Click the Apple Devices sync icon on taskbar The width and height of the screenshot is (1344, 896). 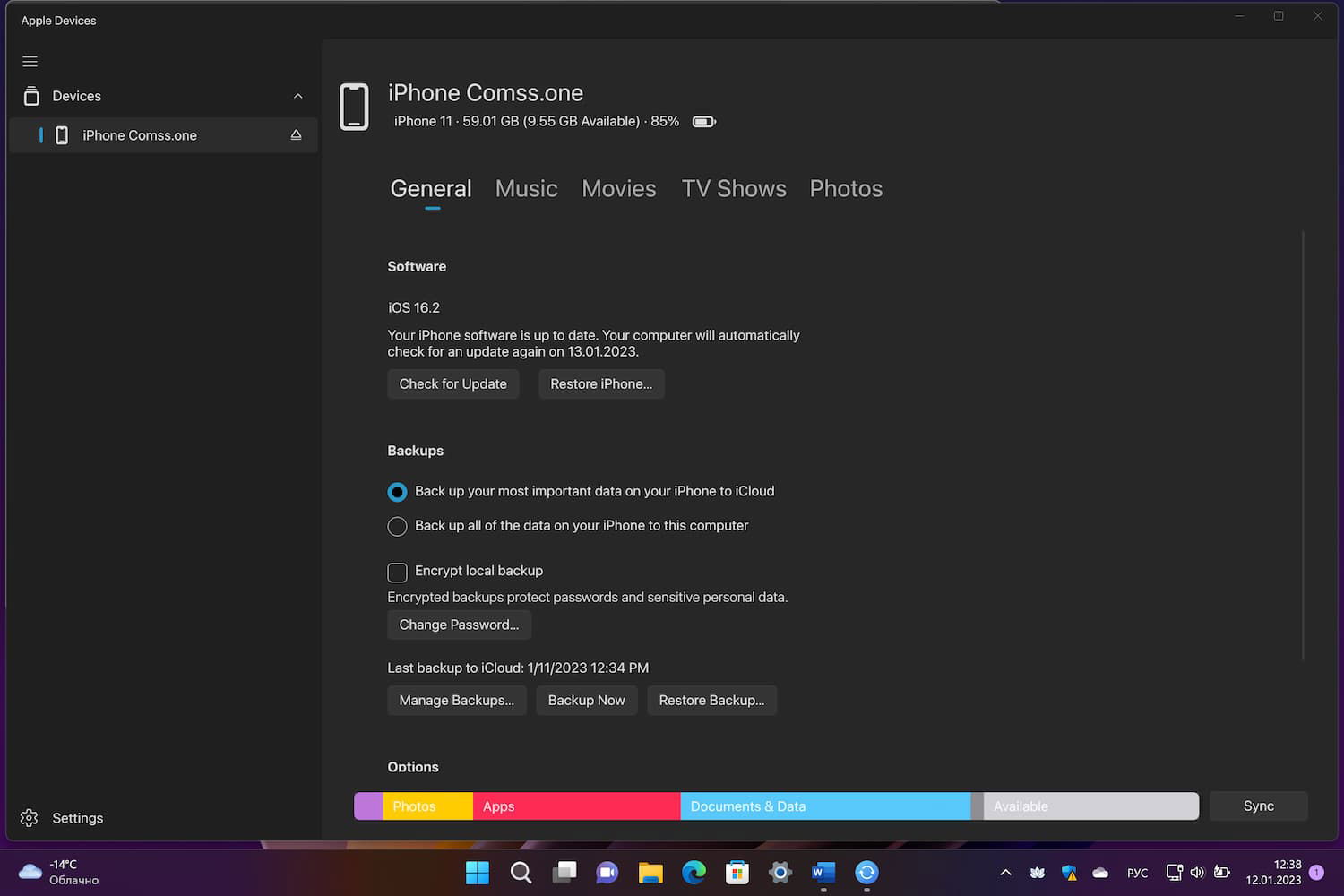(866, 872)
